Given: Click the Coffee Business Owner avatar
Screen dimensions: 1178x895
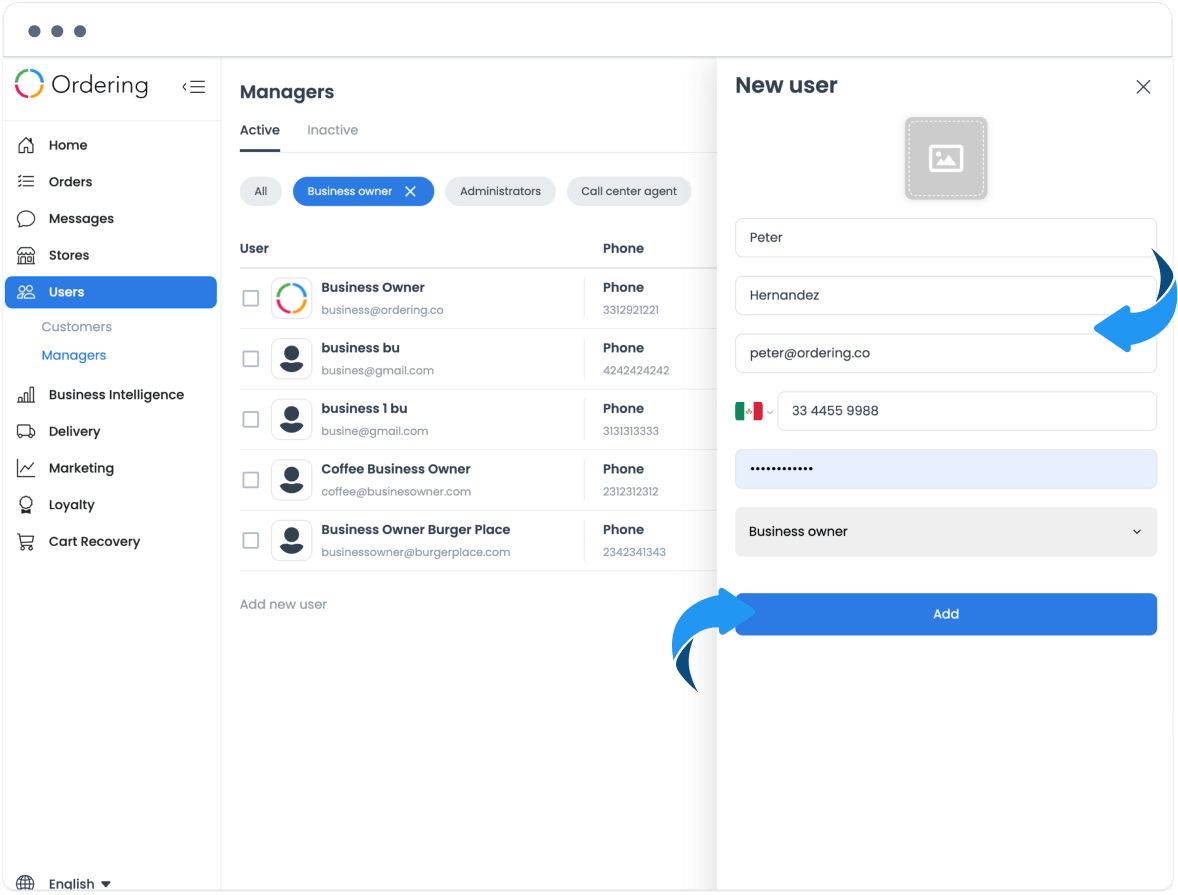Looking at the screenshot, I should tap(291, 479).
